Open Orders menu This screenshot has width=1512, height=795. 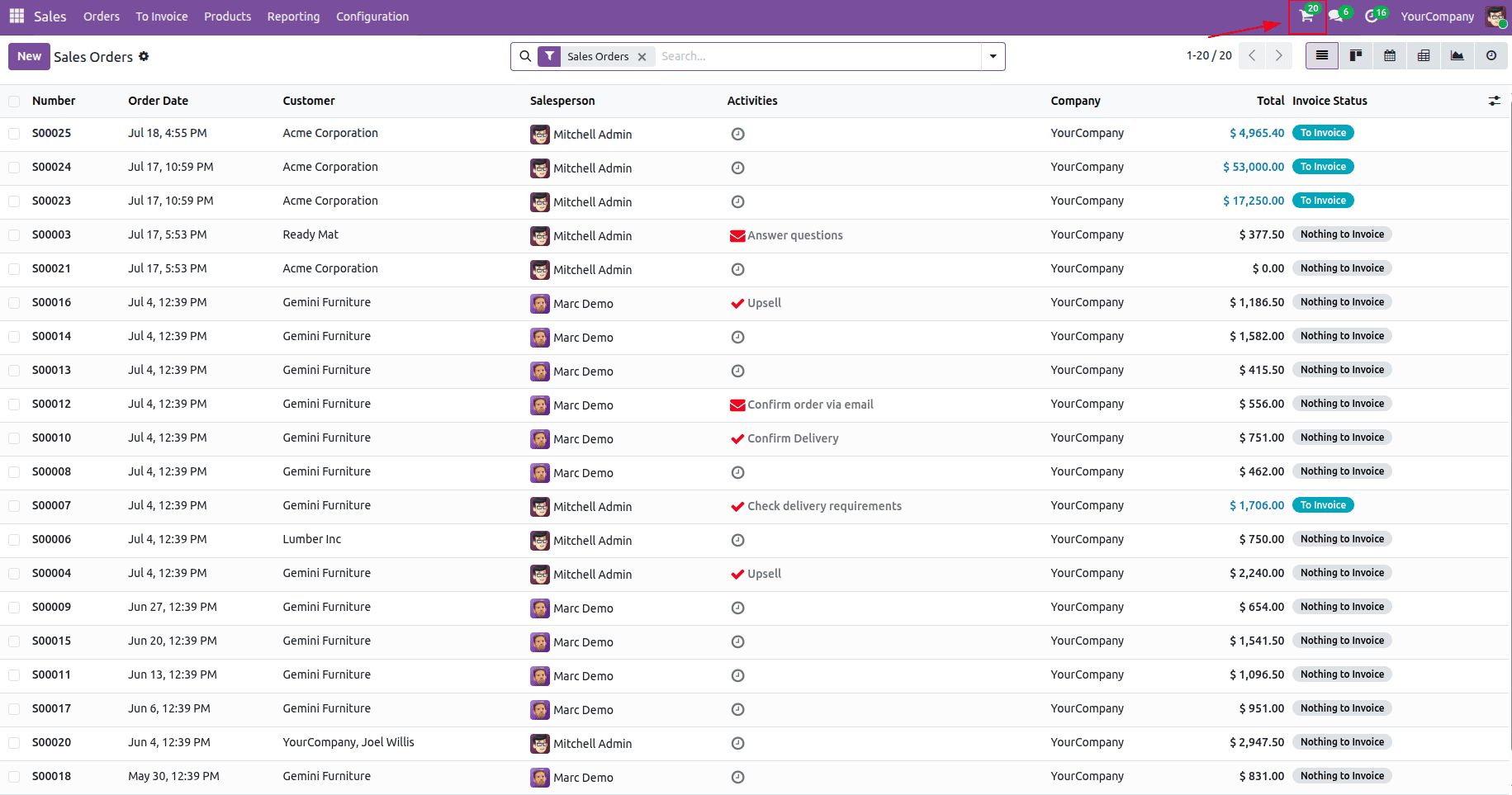[x=102, y=17]
